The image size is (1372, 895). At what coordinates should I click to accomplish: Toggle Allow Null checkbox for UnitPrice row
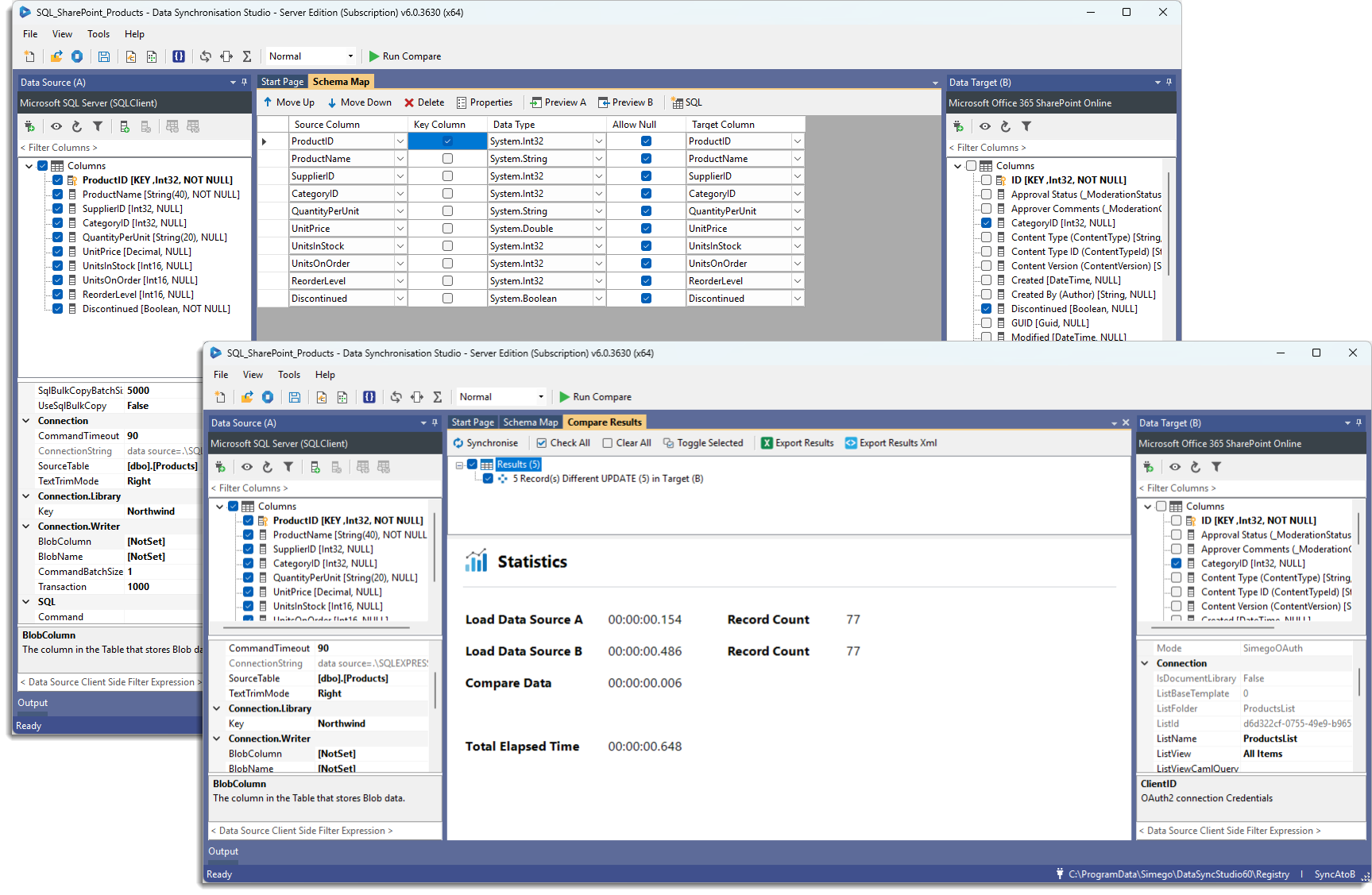[x=646, y=229]
